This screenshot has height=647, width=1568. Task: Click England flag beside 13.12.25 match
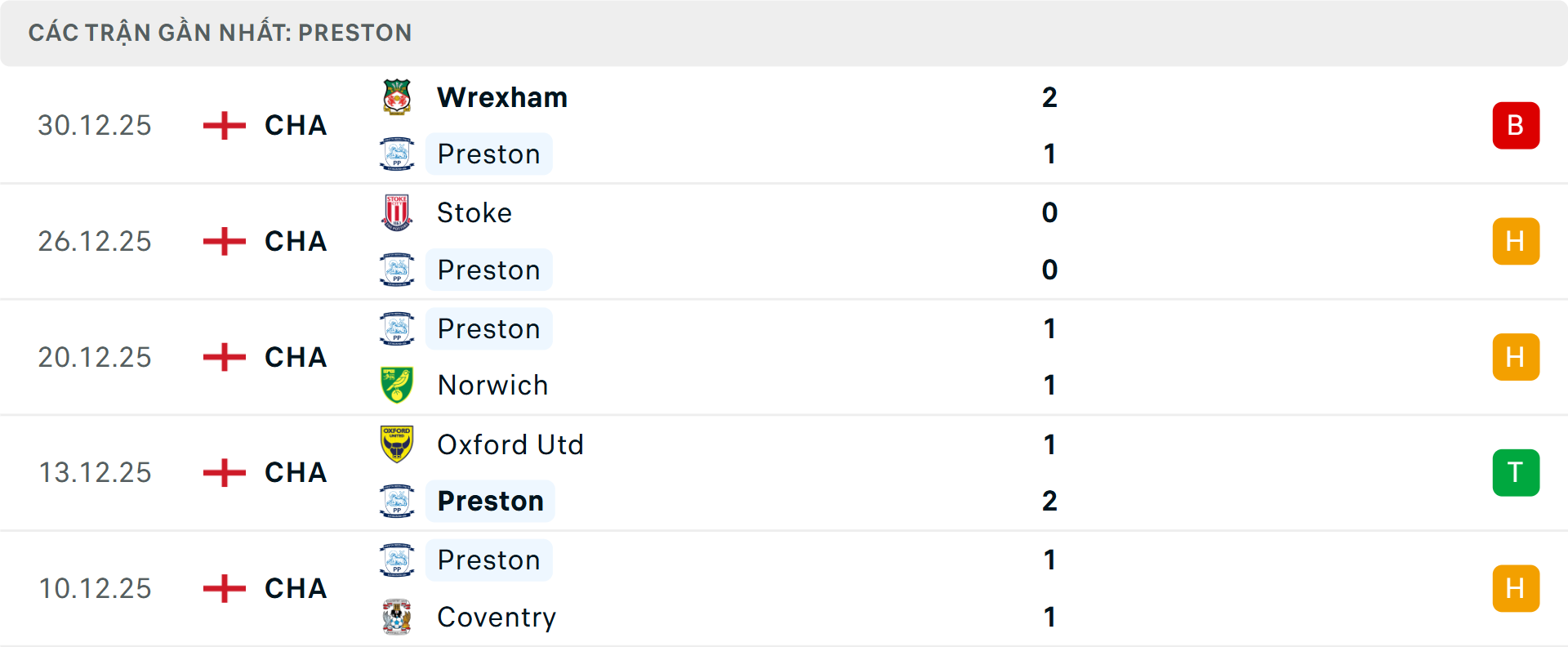coord(225,473)
